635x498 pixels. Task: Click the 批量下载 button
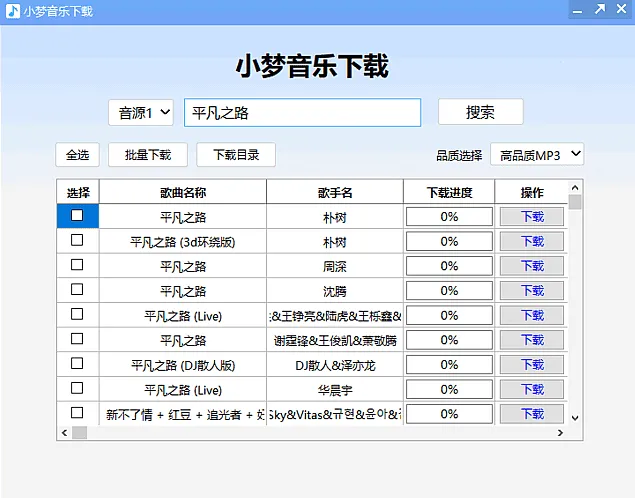[148, 155]
